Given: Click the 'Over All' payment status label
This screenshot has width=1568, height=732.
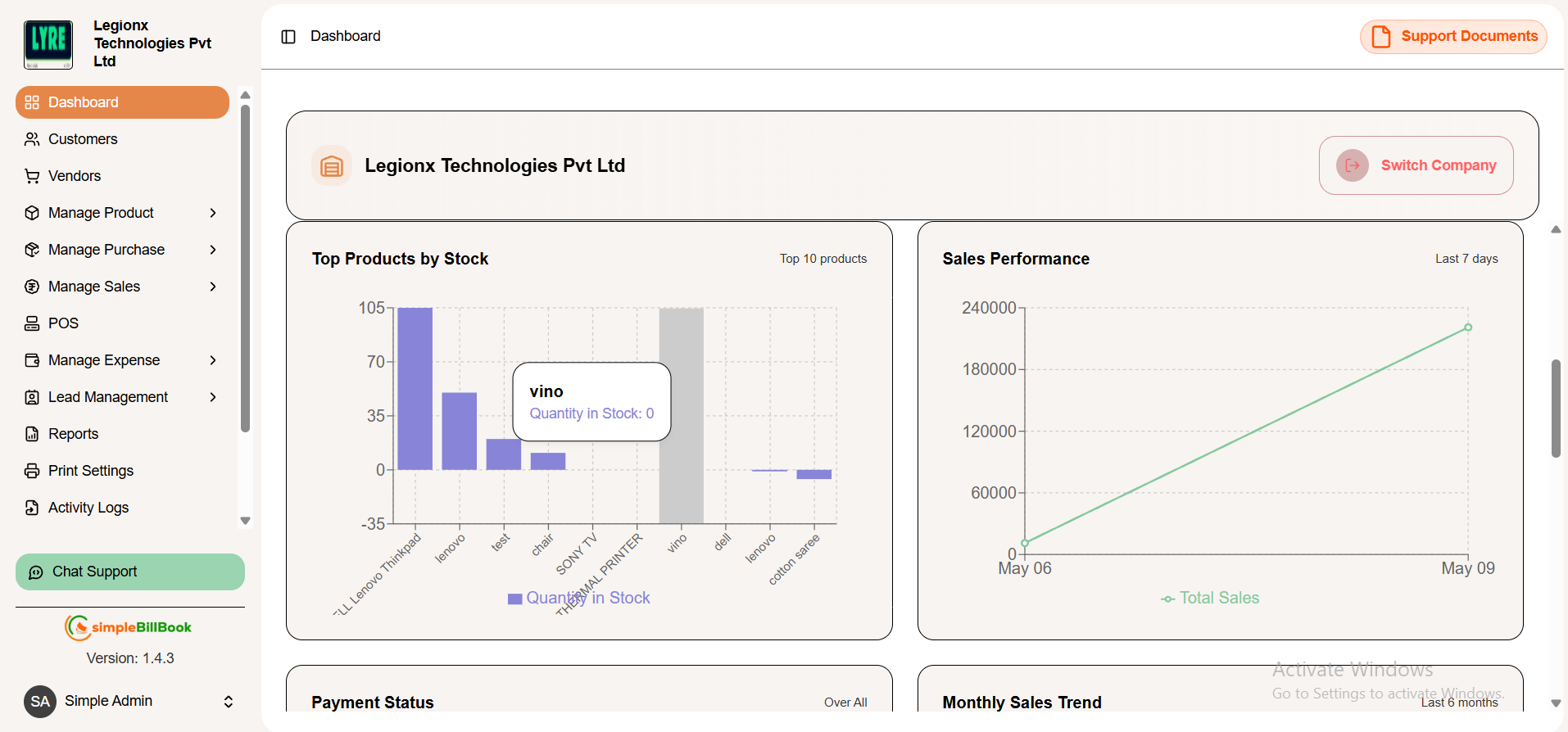Looking at the screenshot, I should (845, 703).
